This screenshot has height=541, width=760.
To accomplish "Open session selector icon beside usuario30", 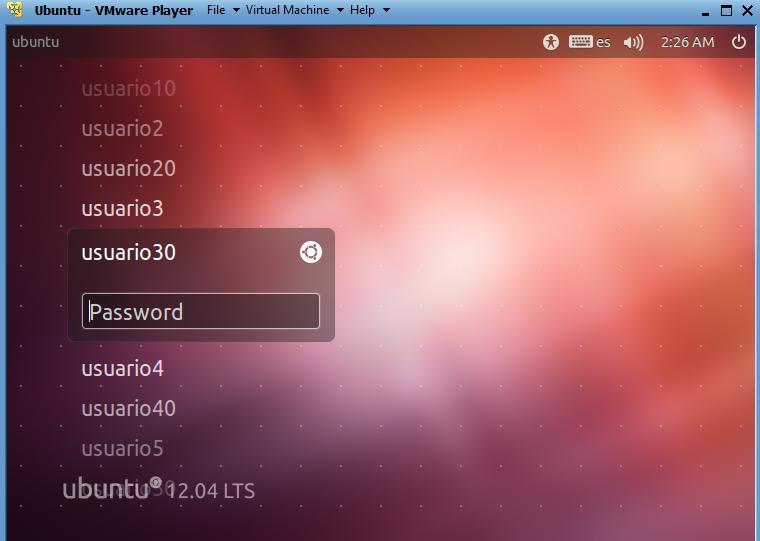I will point(311,252).
